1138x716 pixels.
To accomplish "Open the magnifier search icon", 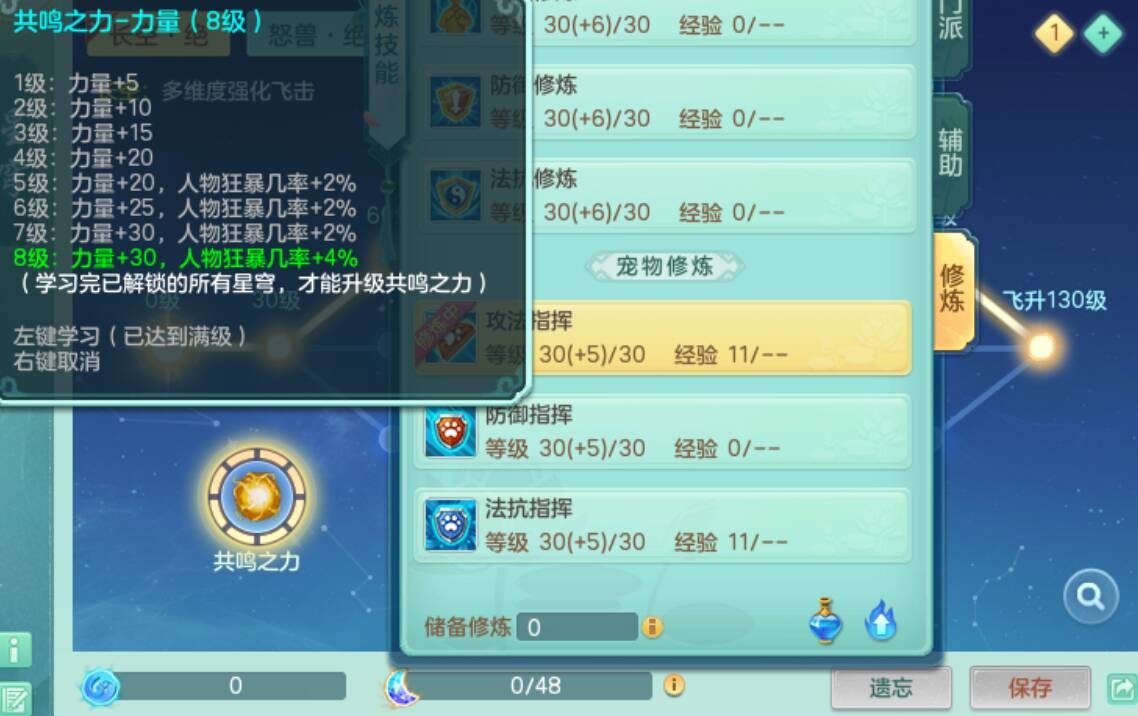I will click(x=1090, y=596).
